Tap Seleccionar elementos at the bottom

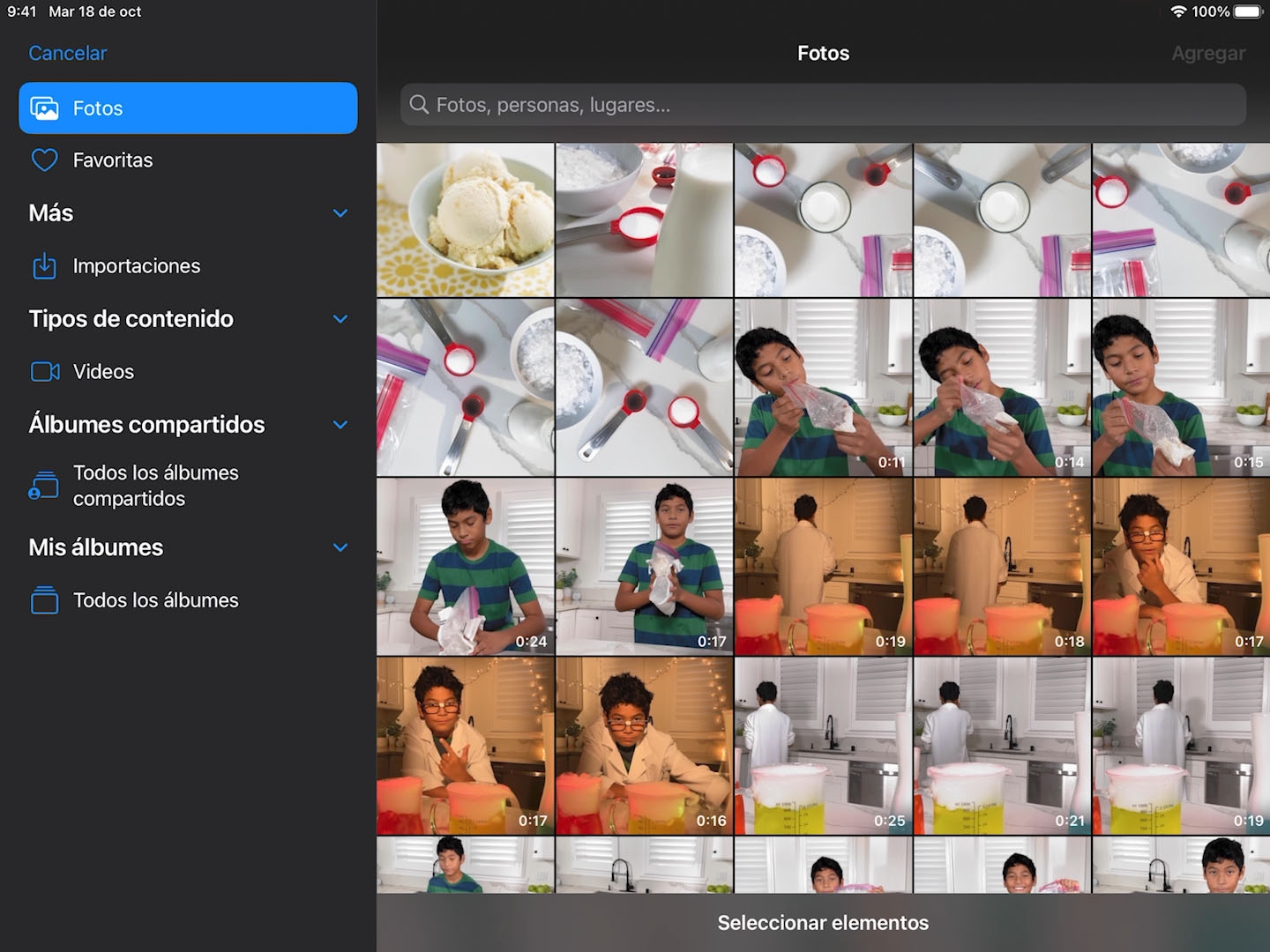coord(823,923)
